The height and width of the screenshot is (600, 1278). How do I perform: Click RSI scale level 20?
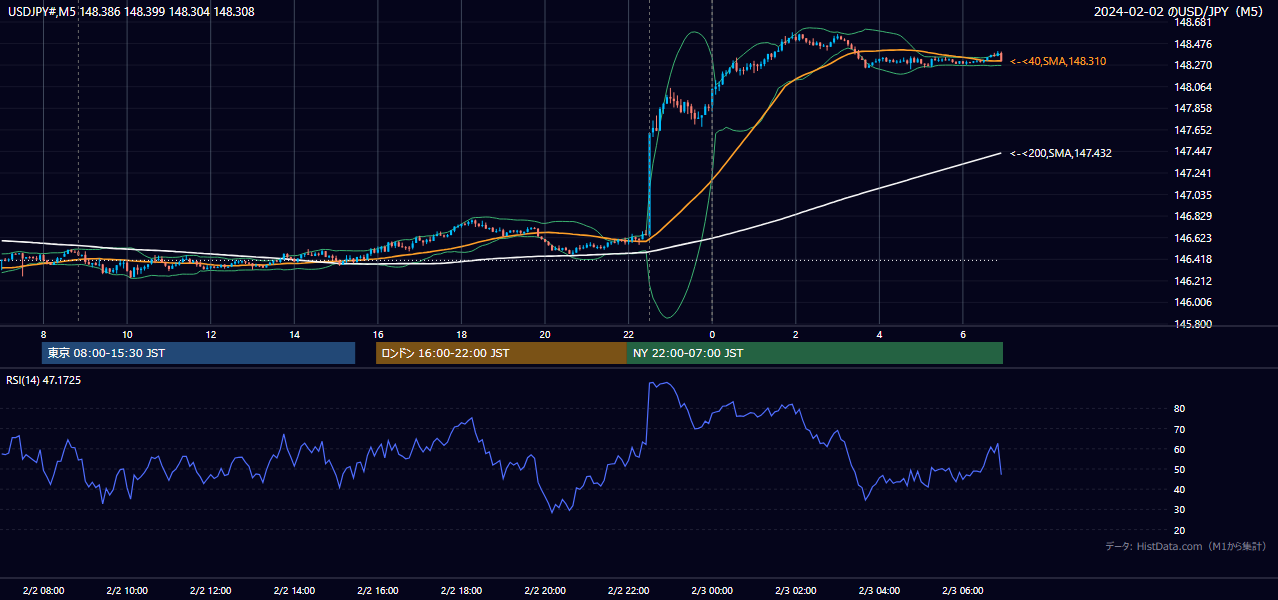click(x=1180, y=530)
